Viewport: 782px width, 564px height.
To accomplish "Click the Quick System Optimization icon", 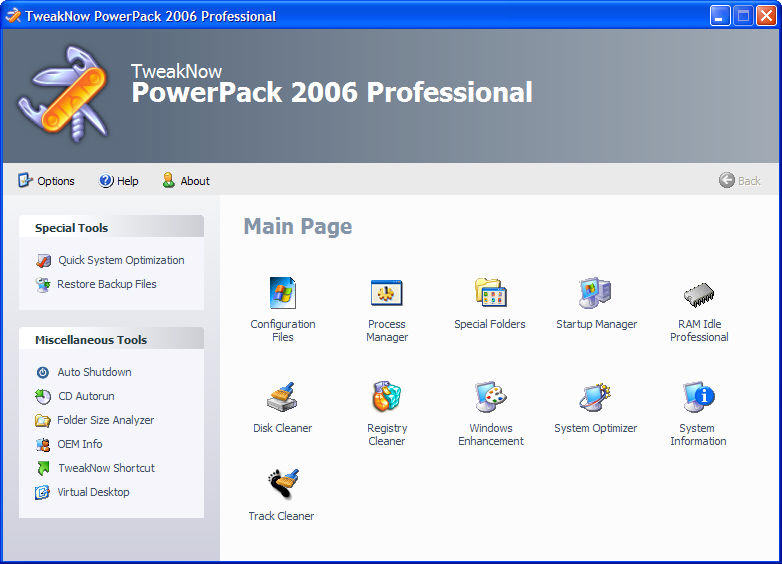I will tap(43, 260).
